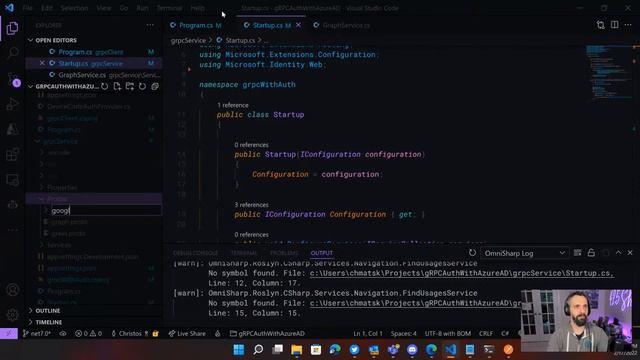
Task: Close the Startup.cs editor tab
Action: point(298,25)
